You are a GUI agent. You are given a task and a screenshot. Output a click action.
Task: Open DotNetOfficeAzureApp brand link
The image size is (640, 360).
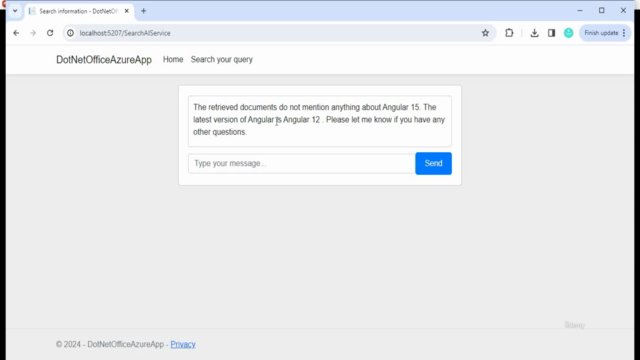point(104,60)
